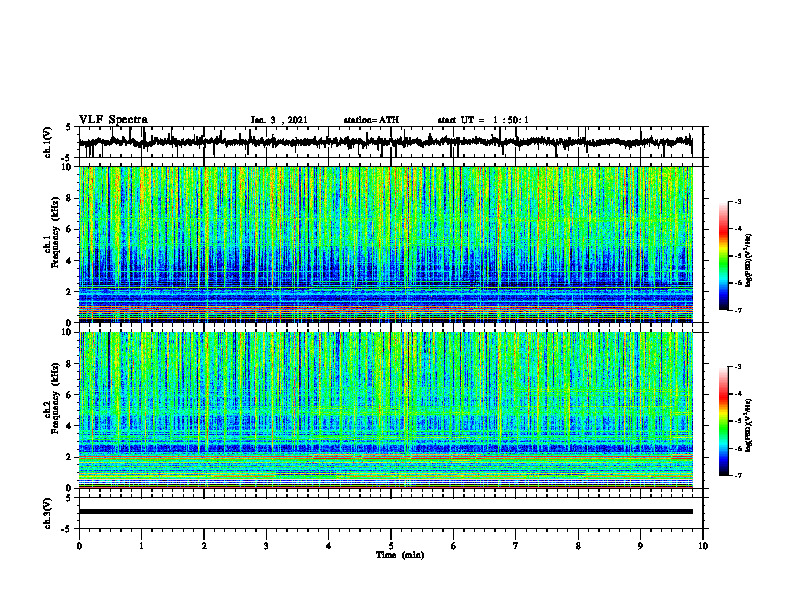Click inside the ch.2 spectrogram panel
Screen dimensions: 792x612
click(x=385, y=410)
